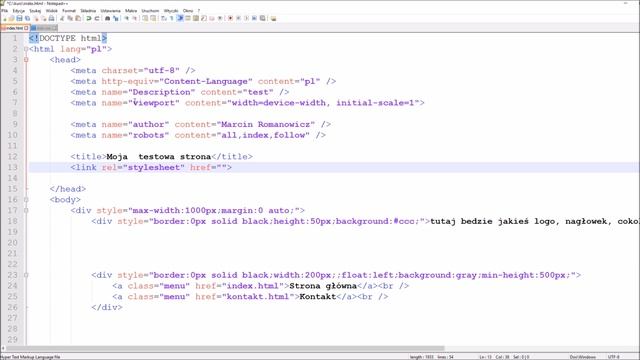640x360 pixels.
Task: Click the UTF-8 encoding in status bar
Action: (613, 357)
